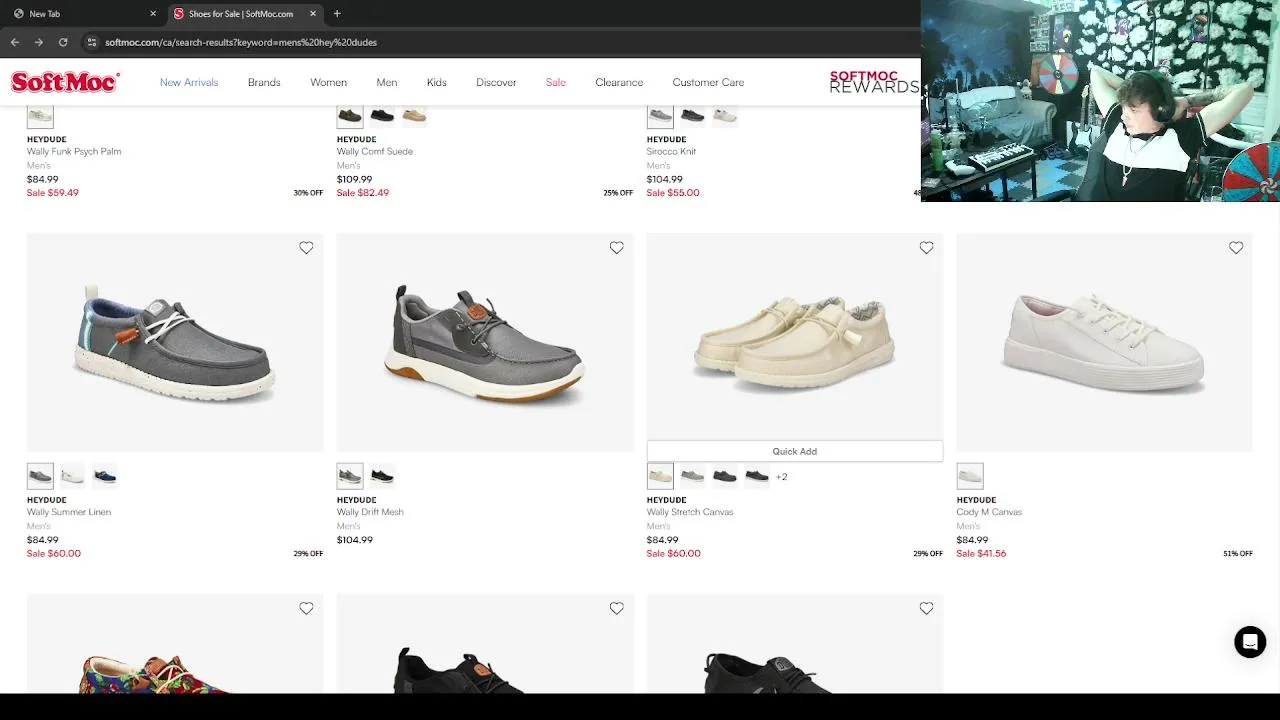Select grey swatch for Sirocco Knit
This screenshot has width=1280, height=720.
pyautogui.click(x=660, y=116)
